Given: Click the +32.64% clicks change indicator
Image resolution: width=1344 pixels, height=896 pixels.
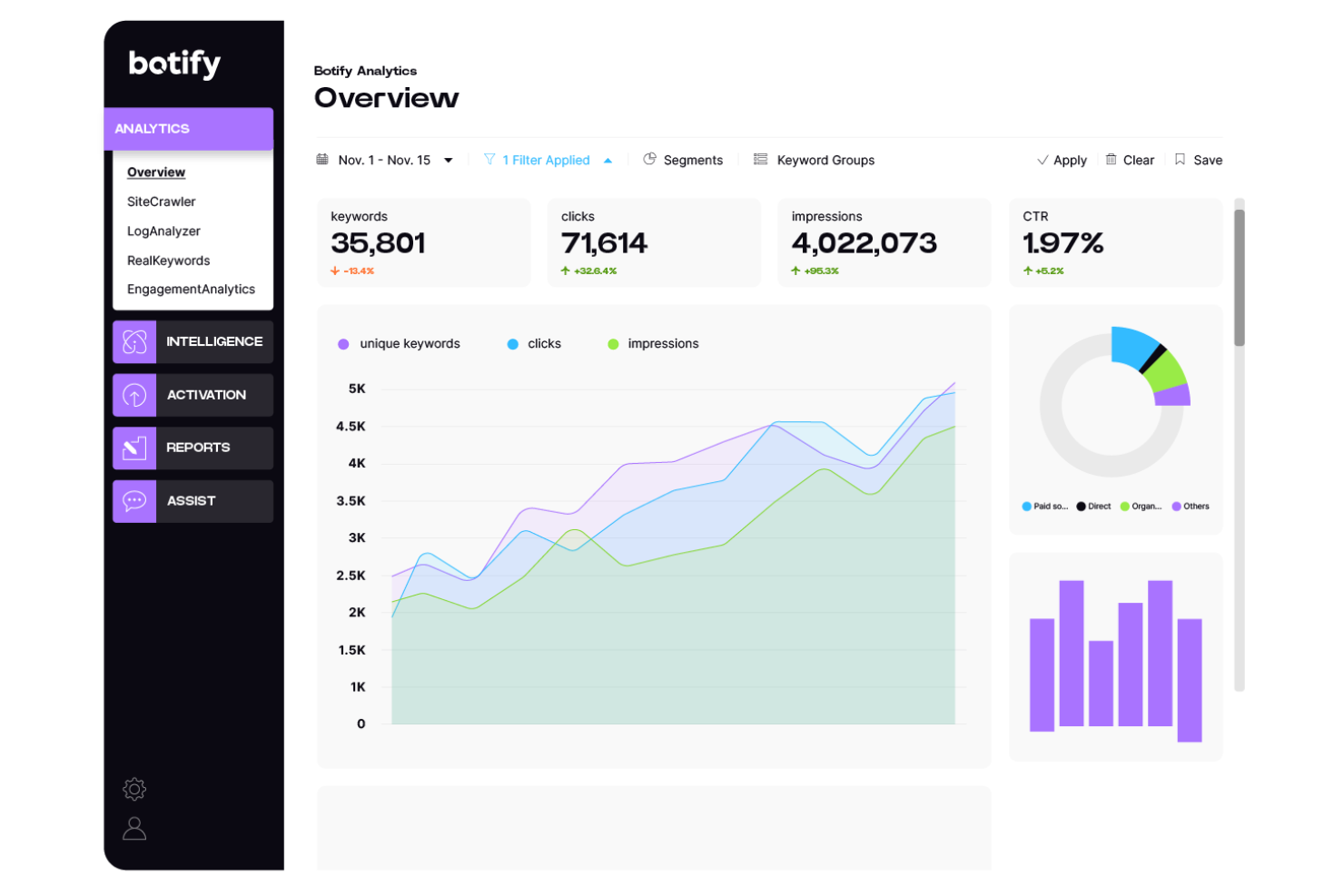Looking at the screenshot, I should coord(588,271).
